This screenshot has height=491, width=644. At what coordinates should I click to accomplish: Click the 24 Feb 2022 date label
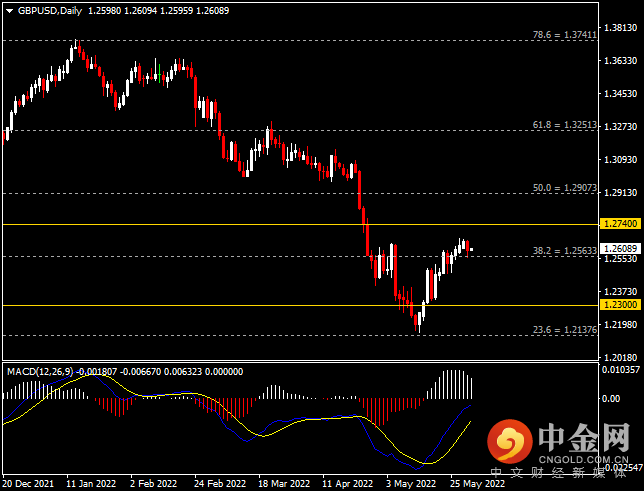220,484
